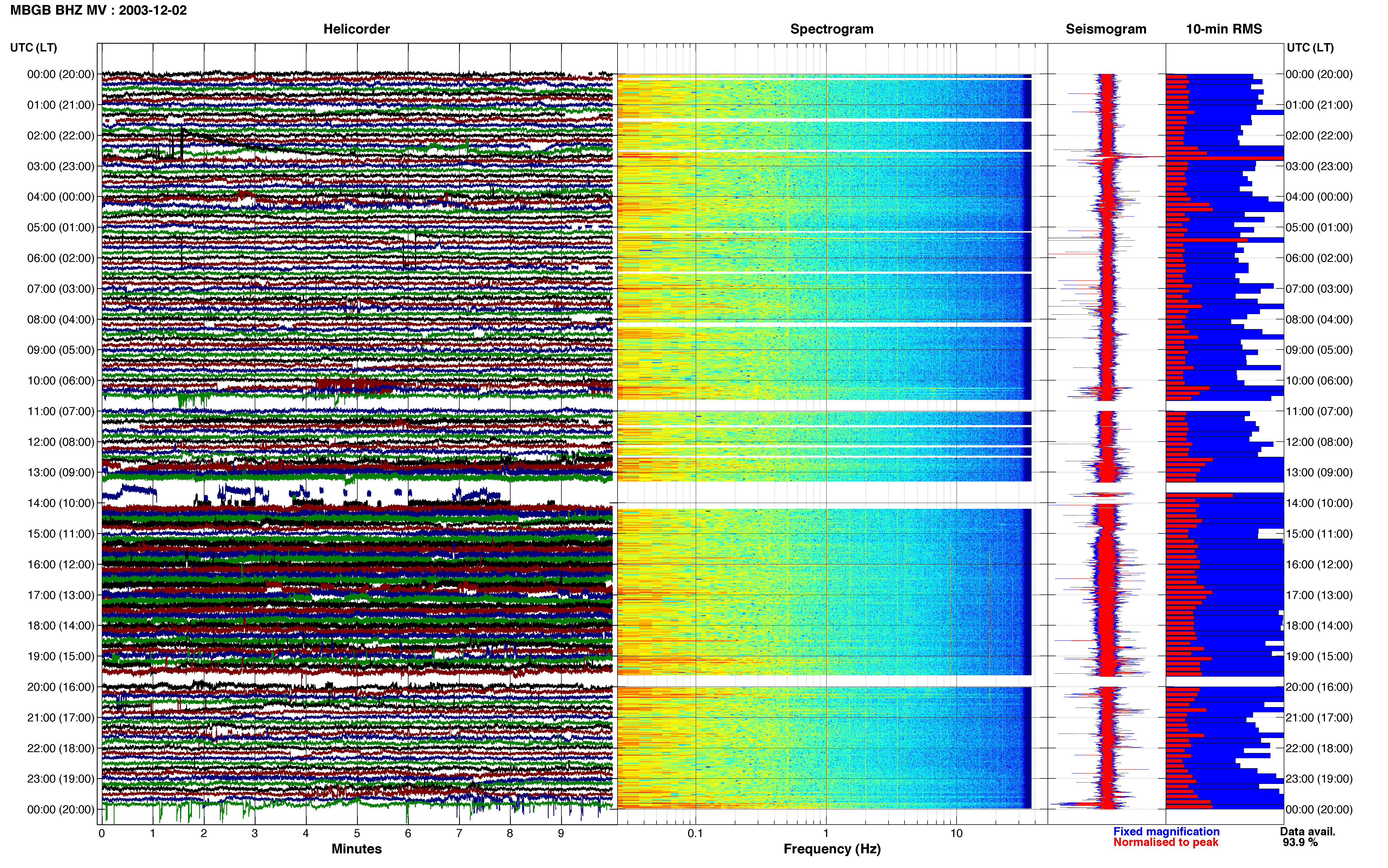Click left time label '11:00 (07:00)'
1388x868 pixels.
61,411
